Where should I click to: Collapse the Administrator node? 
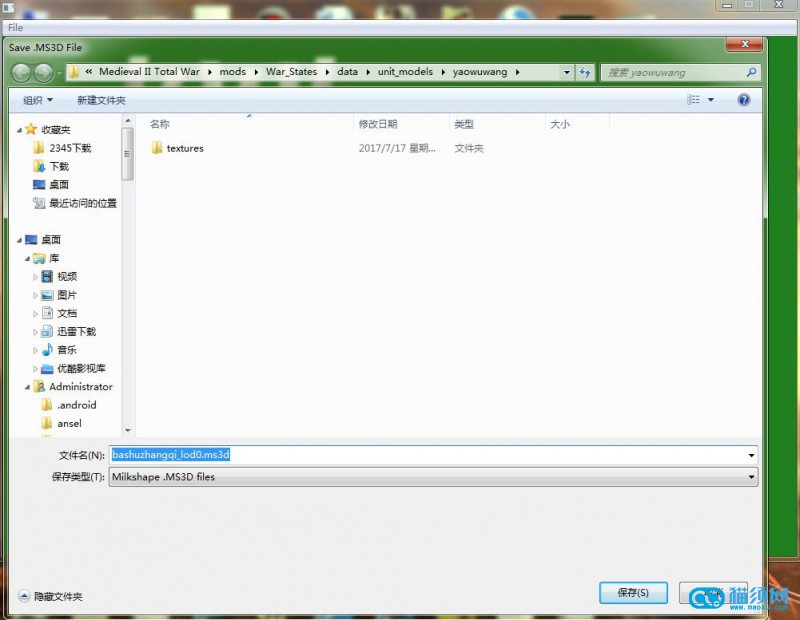28,387
